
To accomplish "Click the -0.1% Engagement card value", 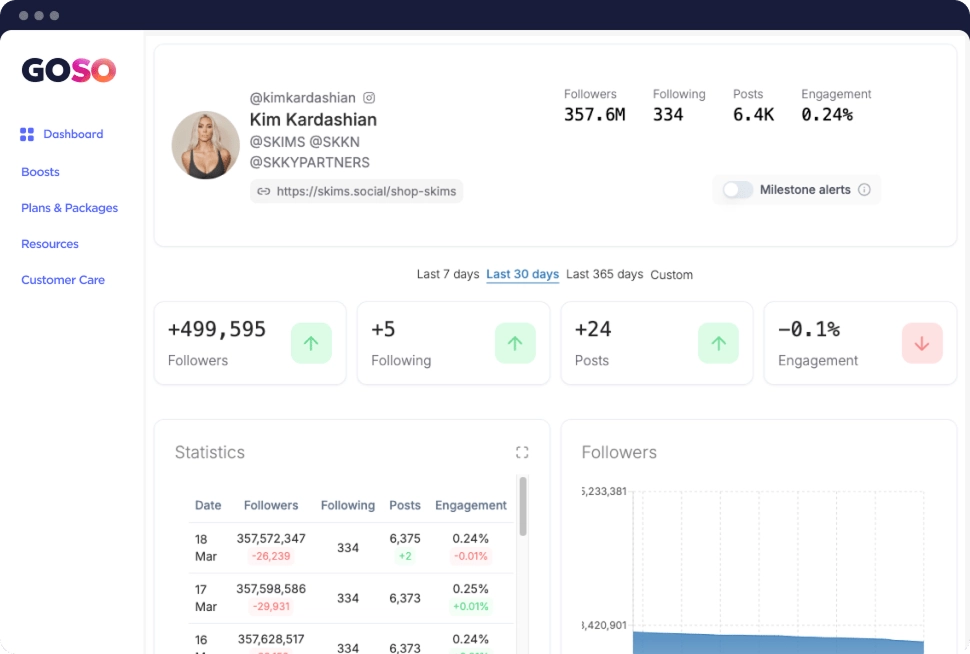I will tap(809, 329).
